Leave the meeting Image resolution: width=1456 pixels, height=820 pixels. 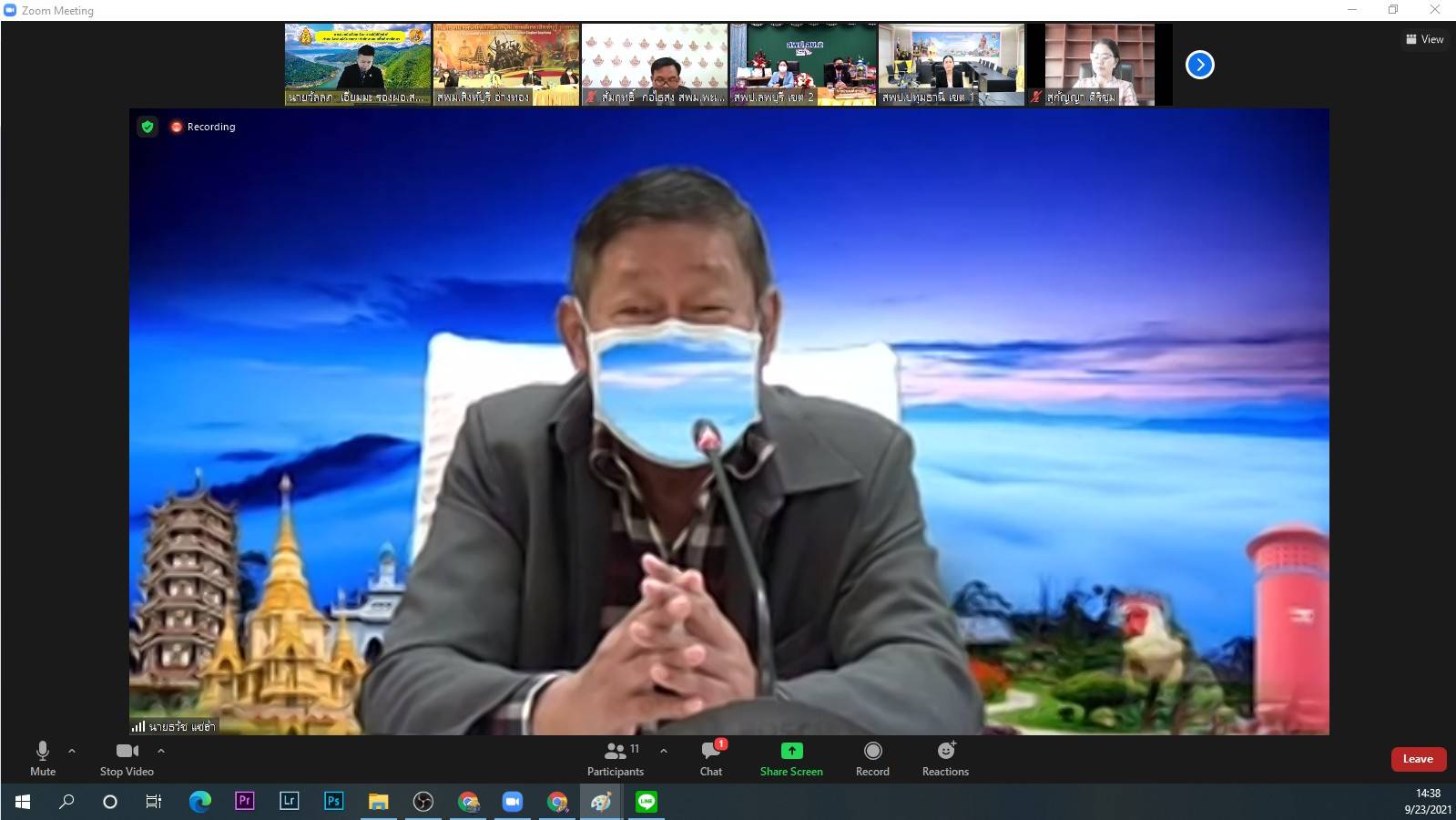[1418, 759]
